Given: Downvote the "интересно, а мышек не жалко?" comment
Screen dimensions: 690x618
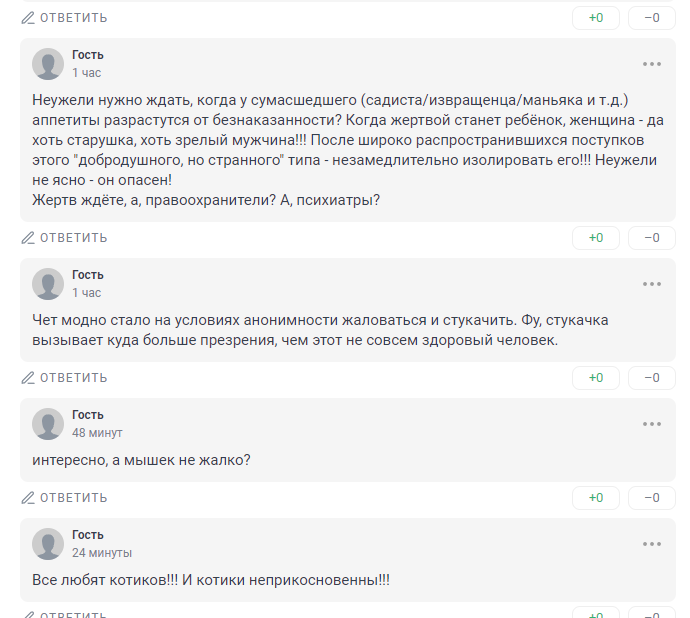Looking at the screenshot, I should (652, 498).
